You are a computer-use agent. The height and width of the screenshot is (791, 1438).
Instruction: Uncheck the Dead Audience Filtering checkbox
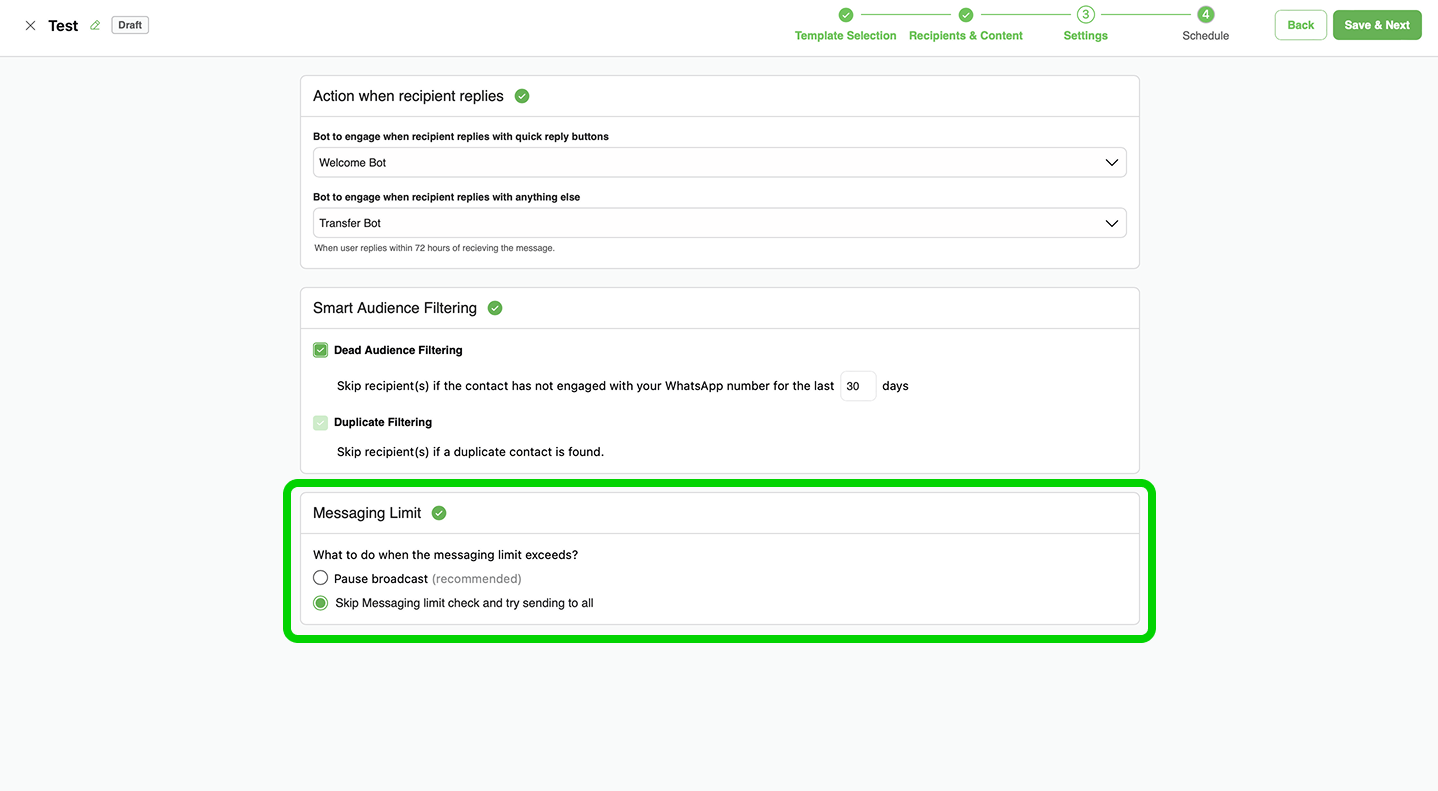pyautogui.click(x=320, y=350)
